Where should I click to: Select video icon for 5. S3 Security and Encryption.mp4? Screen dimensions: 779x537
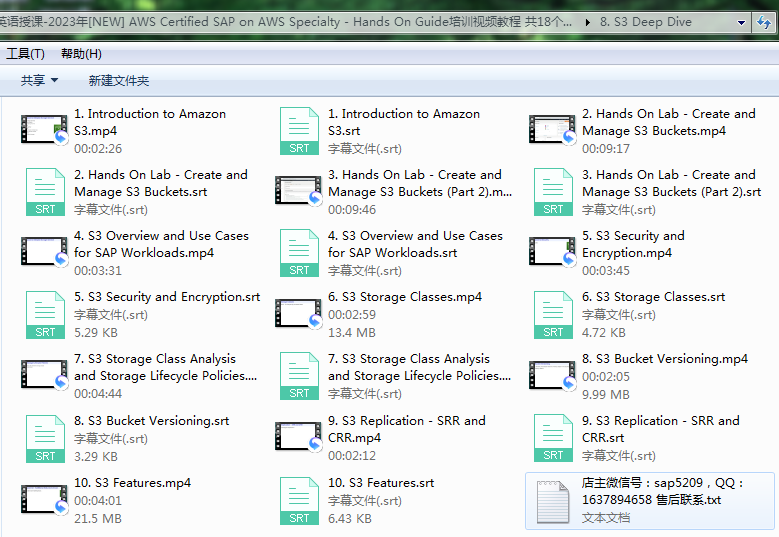[x=552, y=251]
